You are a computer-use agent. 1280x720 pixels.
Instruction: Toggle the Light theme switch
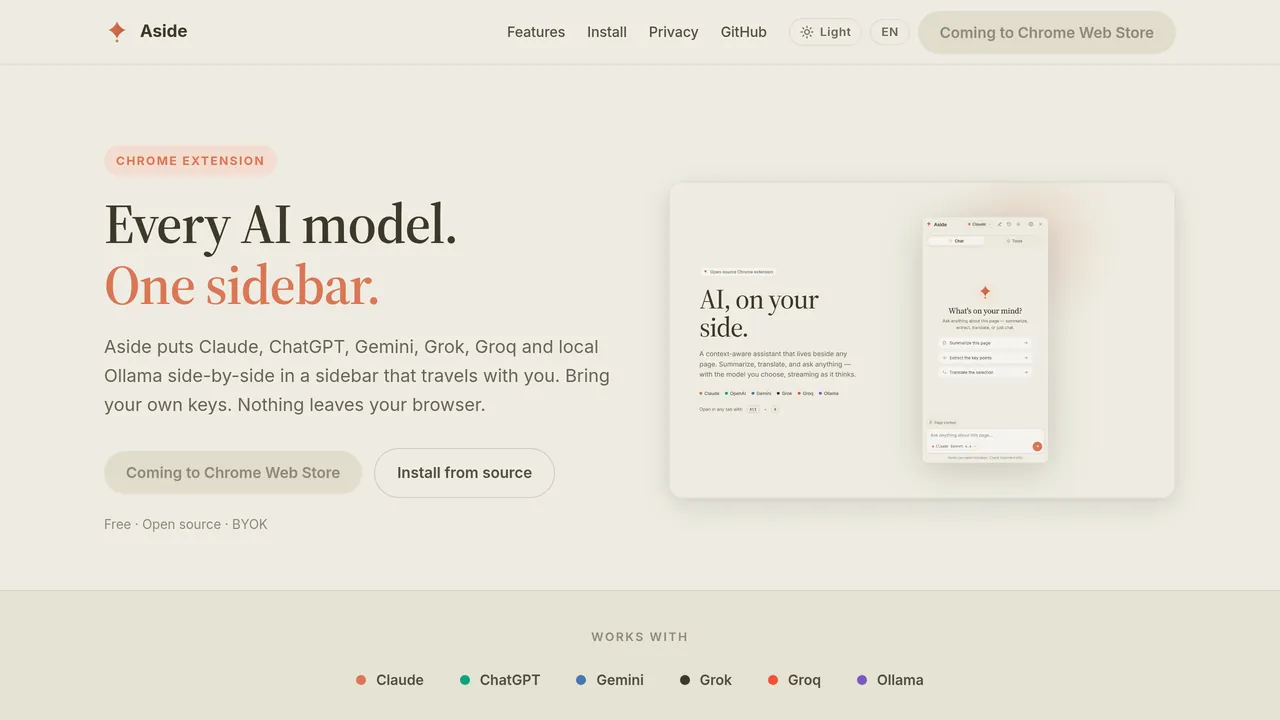[825, 32]
